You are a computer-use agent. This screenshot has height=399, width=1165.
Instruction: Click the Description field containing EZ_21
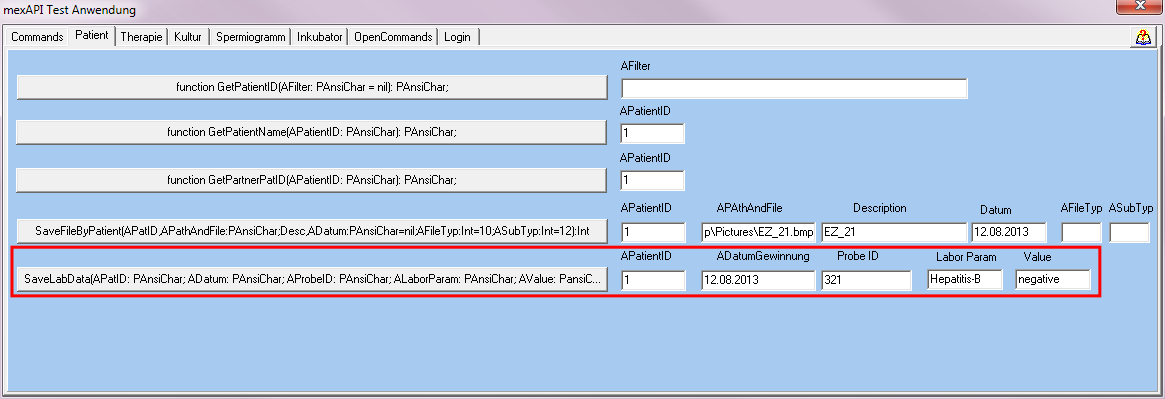(894, 232)
